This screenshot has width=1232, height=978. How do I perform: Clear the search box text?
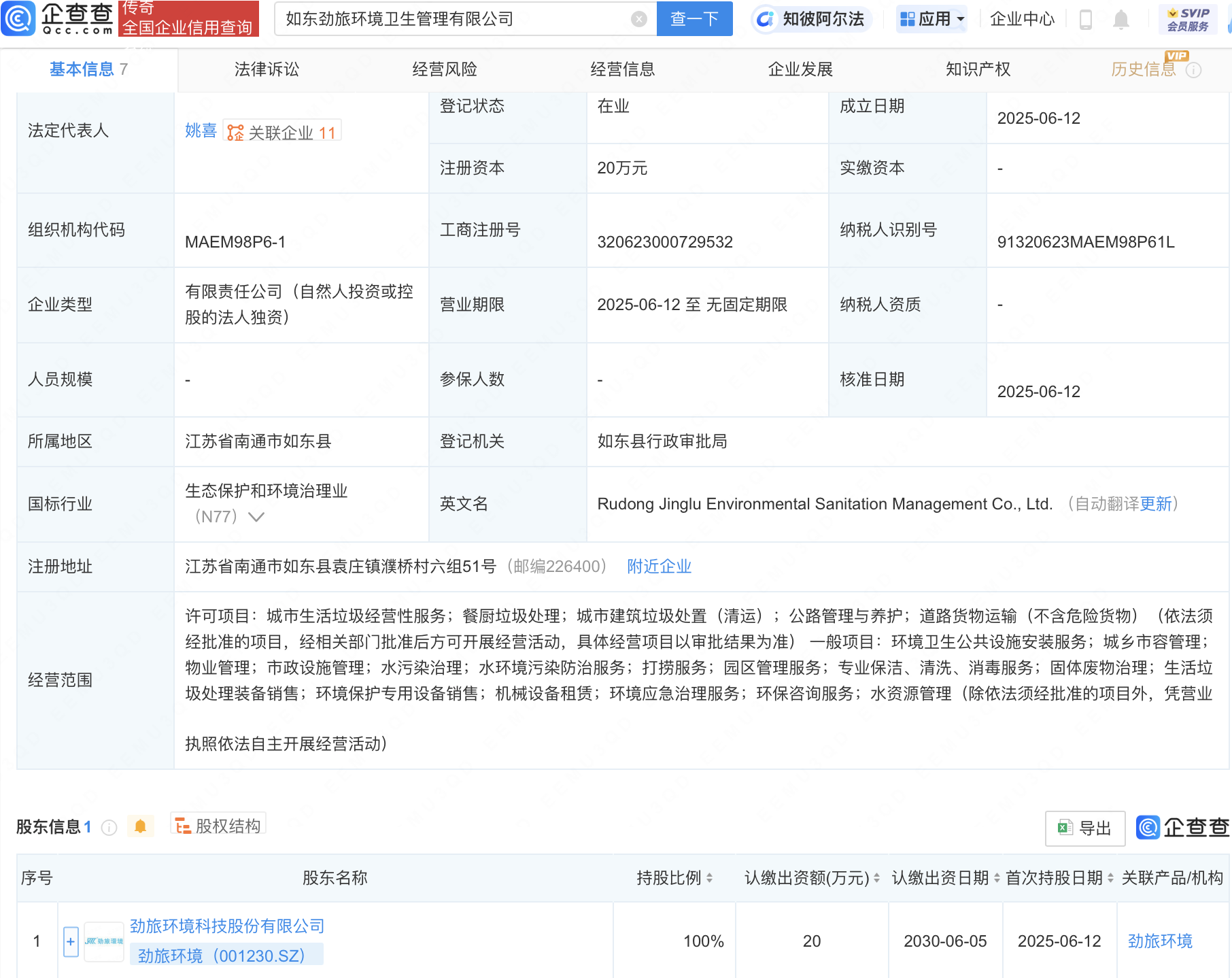click(x=638, y=19)
